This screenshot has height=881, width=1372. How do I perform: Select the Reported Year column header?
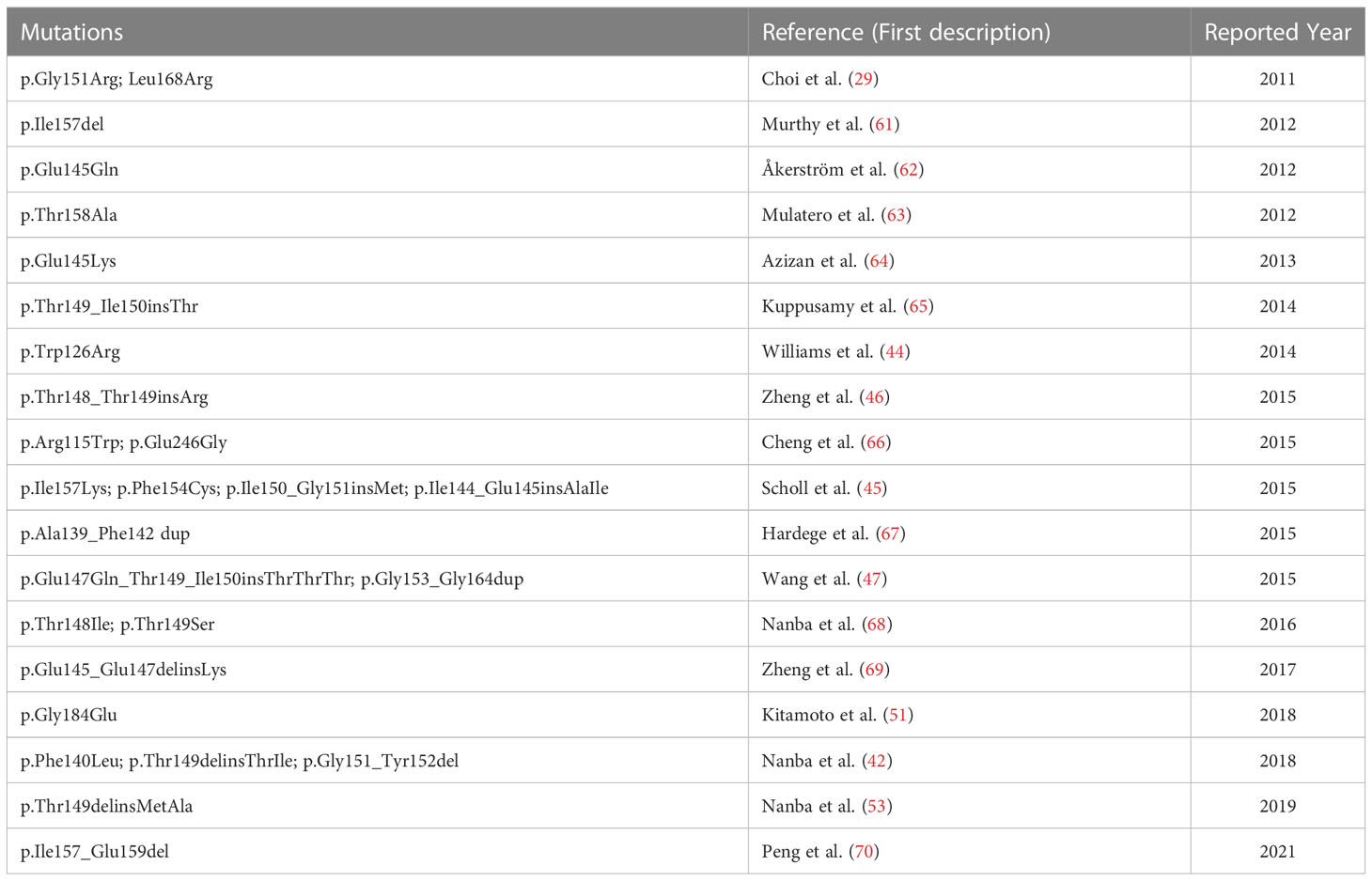pyautogui.click(x=1278, y=32)
